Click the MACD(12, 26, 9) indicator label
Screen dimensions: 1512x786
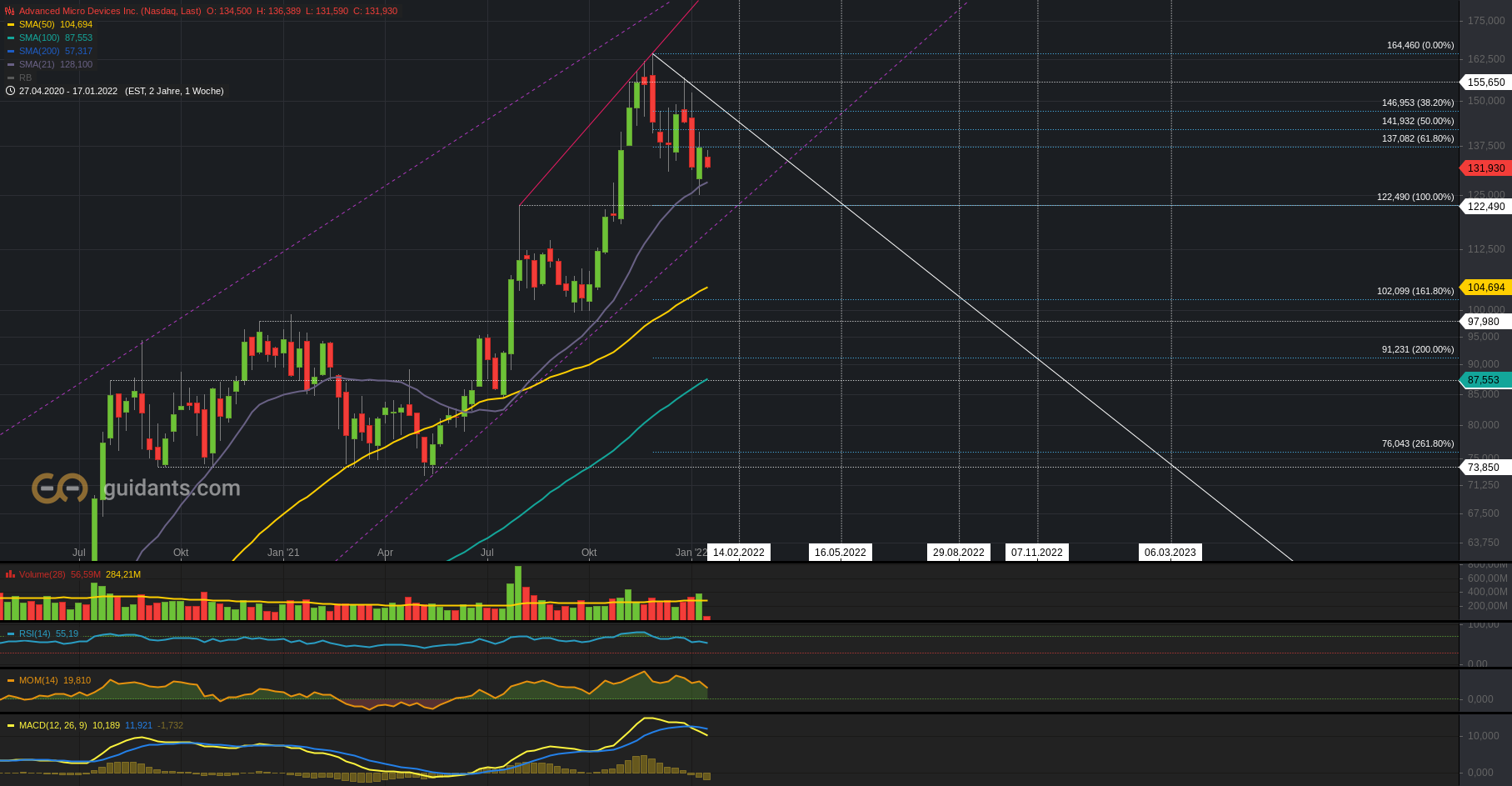pyautogui.click(x=53, y=725)
